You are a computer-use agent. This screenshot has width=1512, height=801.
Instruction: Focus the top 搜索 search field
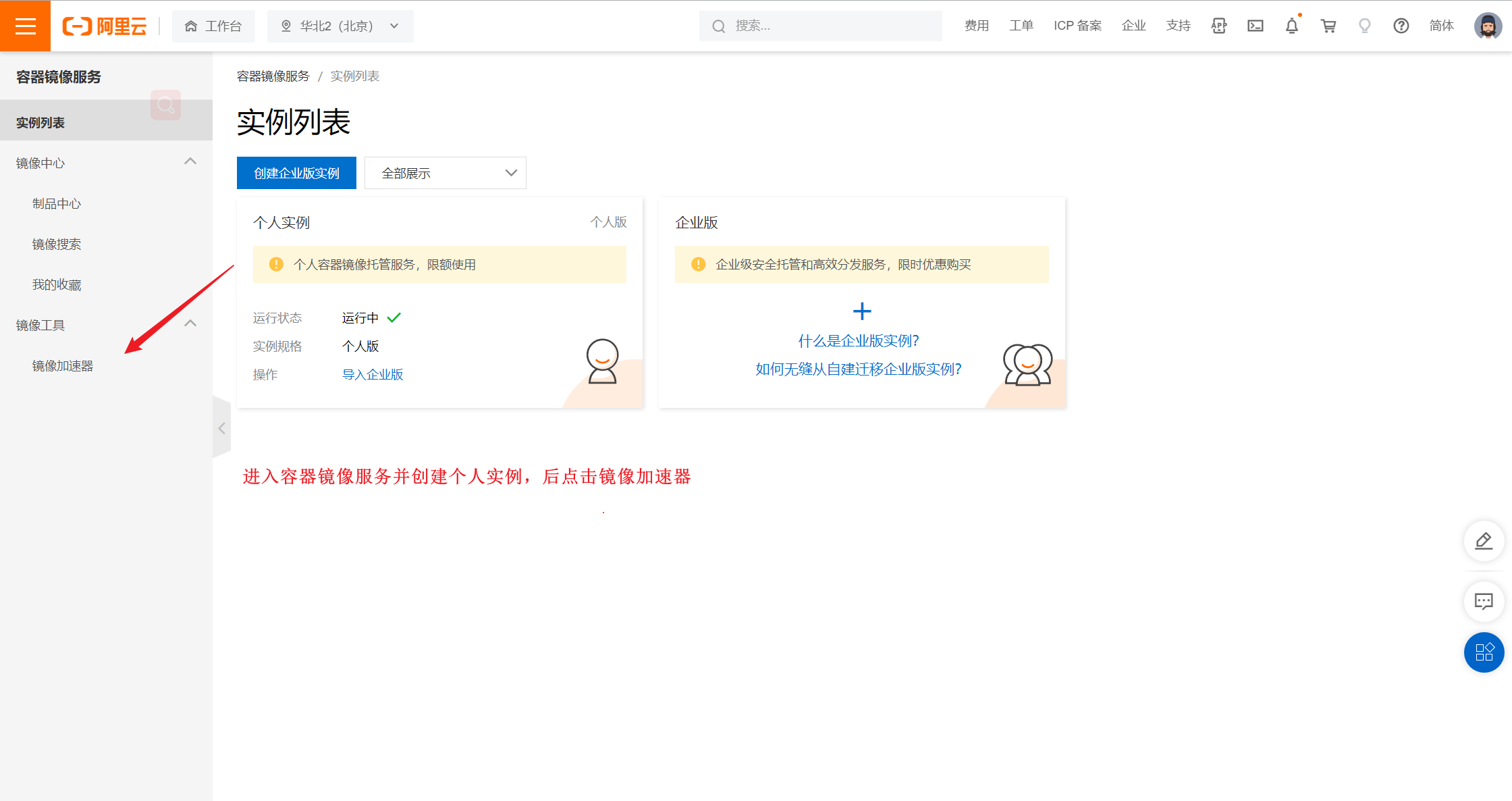point(821,26)
